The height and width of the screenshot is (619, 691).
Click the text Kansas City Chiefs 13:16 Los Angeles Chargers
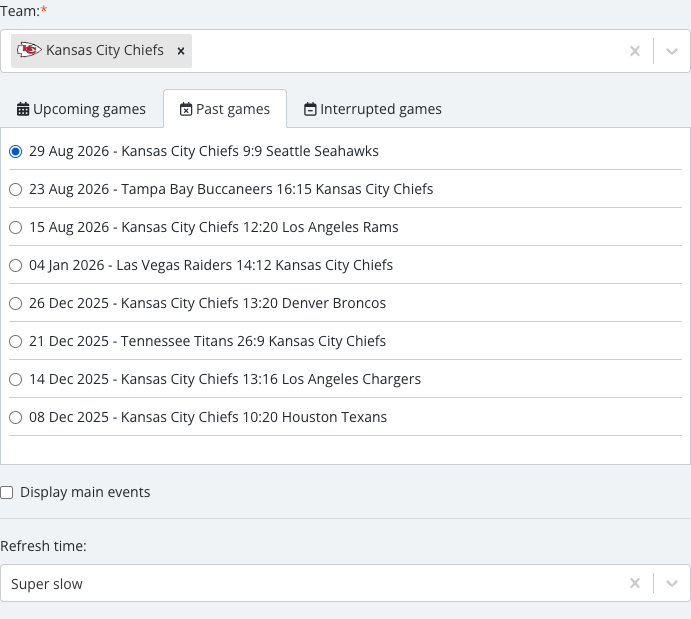click(271, 379)
